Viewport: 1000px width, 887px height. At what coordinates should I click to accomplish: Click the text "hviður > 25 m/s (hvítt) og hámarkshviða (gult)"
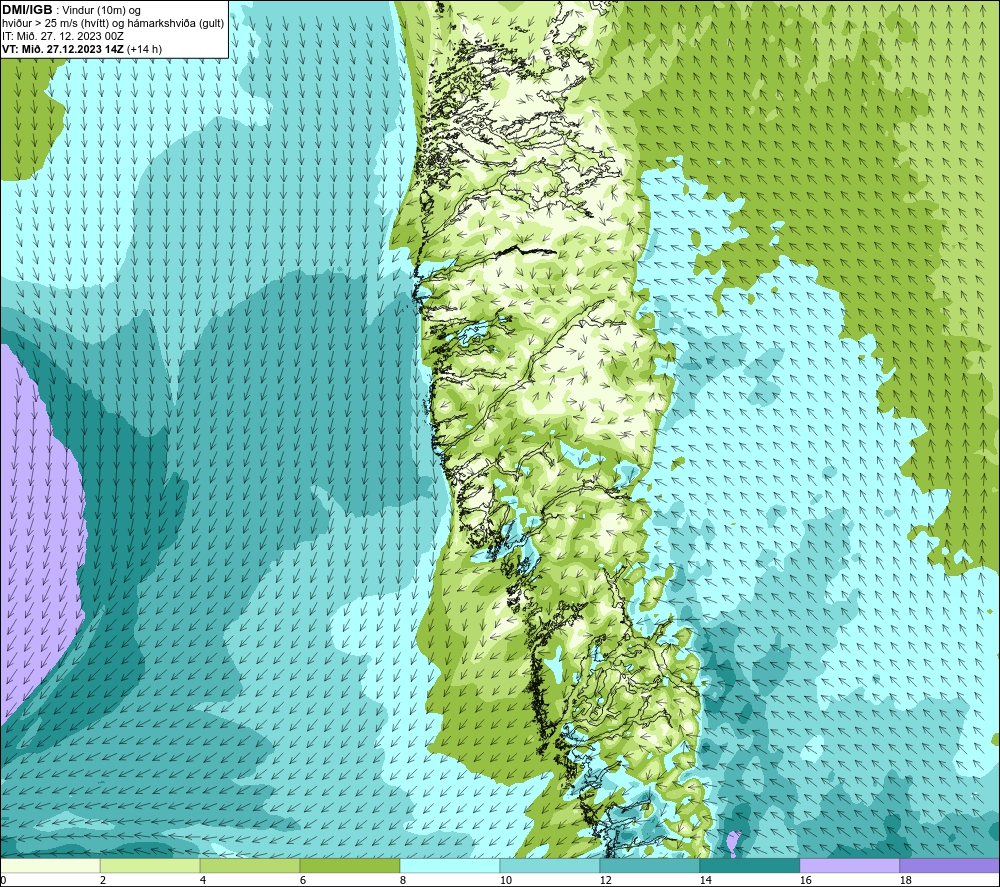[113, 24]
